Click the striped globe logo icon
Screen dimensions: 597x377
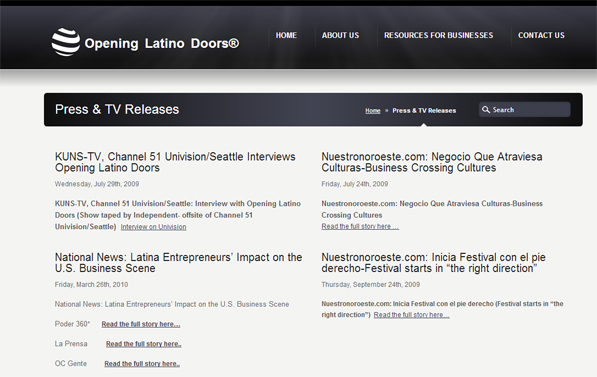[x=66, y=42]
